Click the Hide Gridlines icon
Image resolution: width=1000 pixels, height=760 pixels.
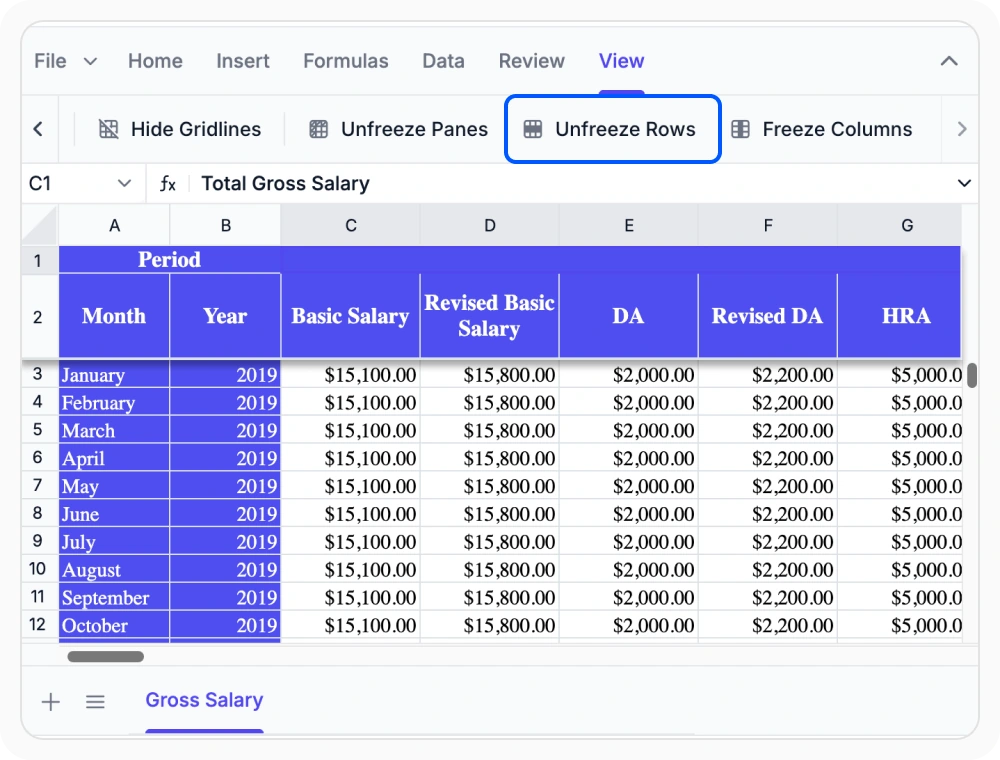coord(108,129)
